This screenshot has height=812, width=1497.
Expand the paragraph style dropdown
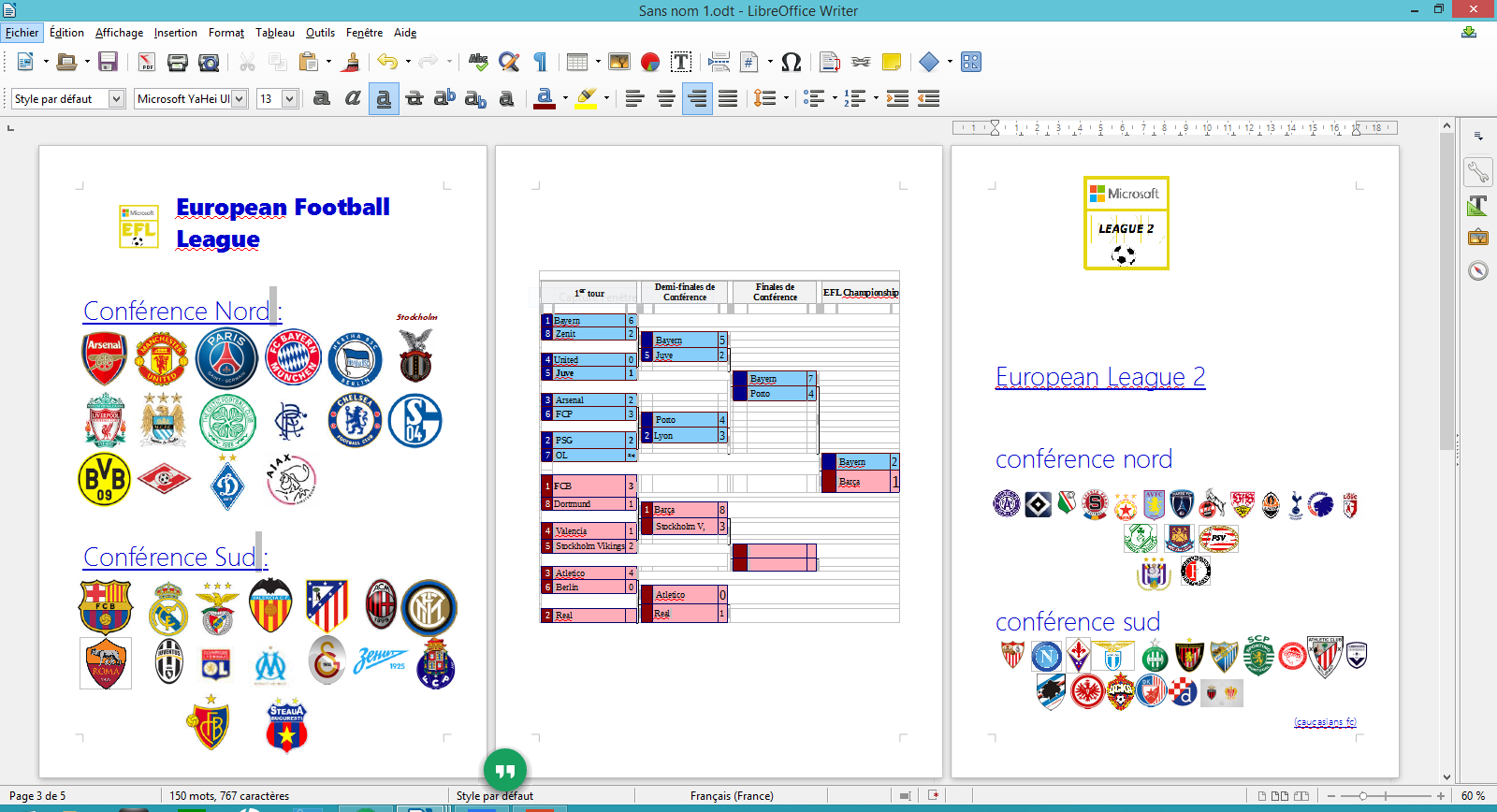(117, 99)
